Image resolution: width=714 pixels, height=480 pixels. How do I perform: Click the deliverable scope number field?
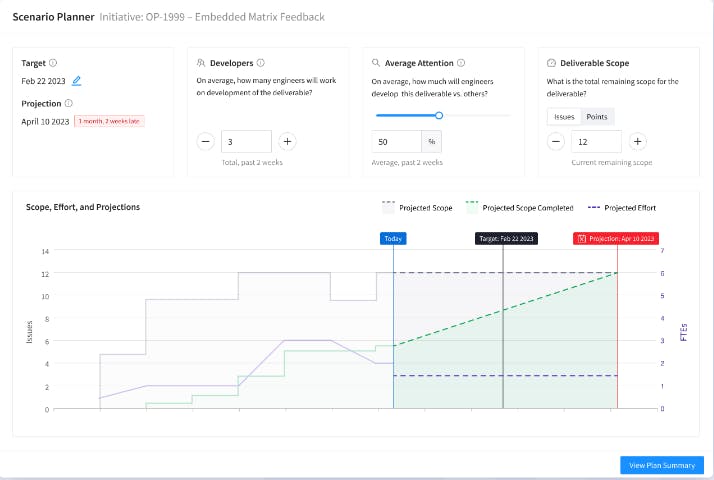pos(597,141)
